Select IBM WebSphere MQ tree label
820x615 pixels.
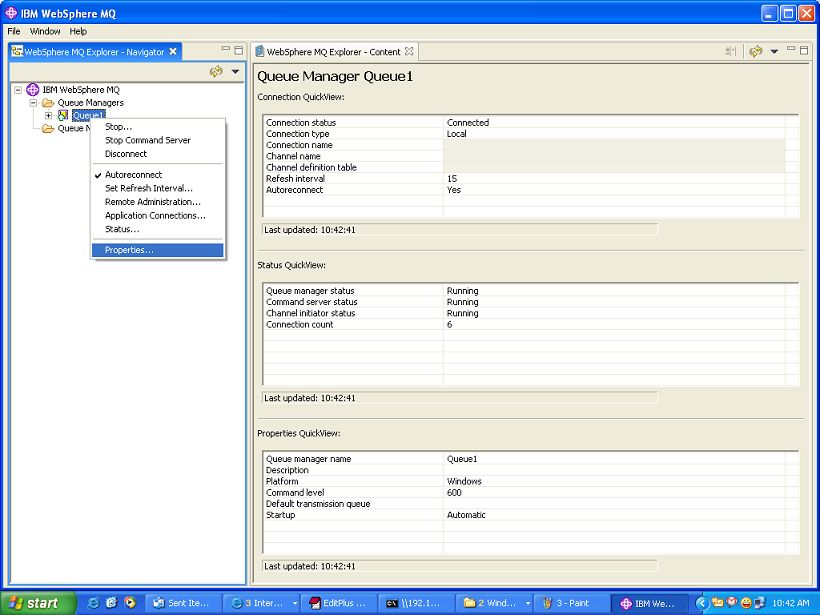(x=81, y=90)
